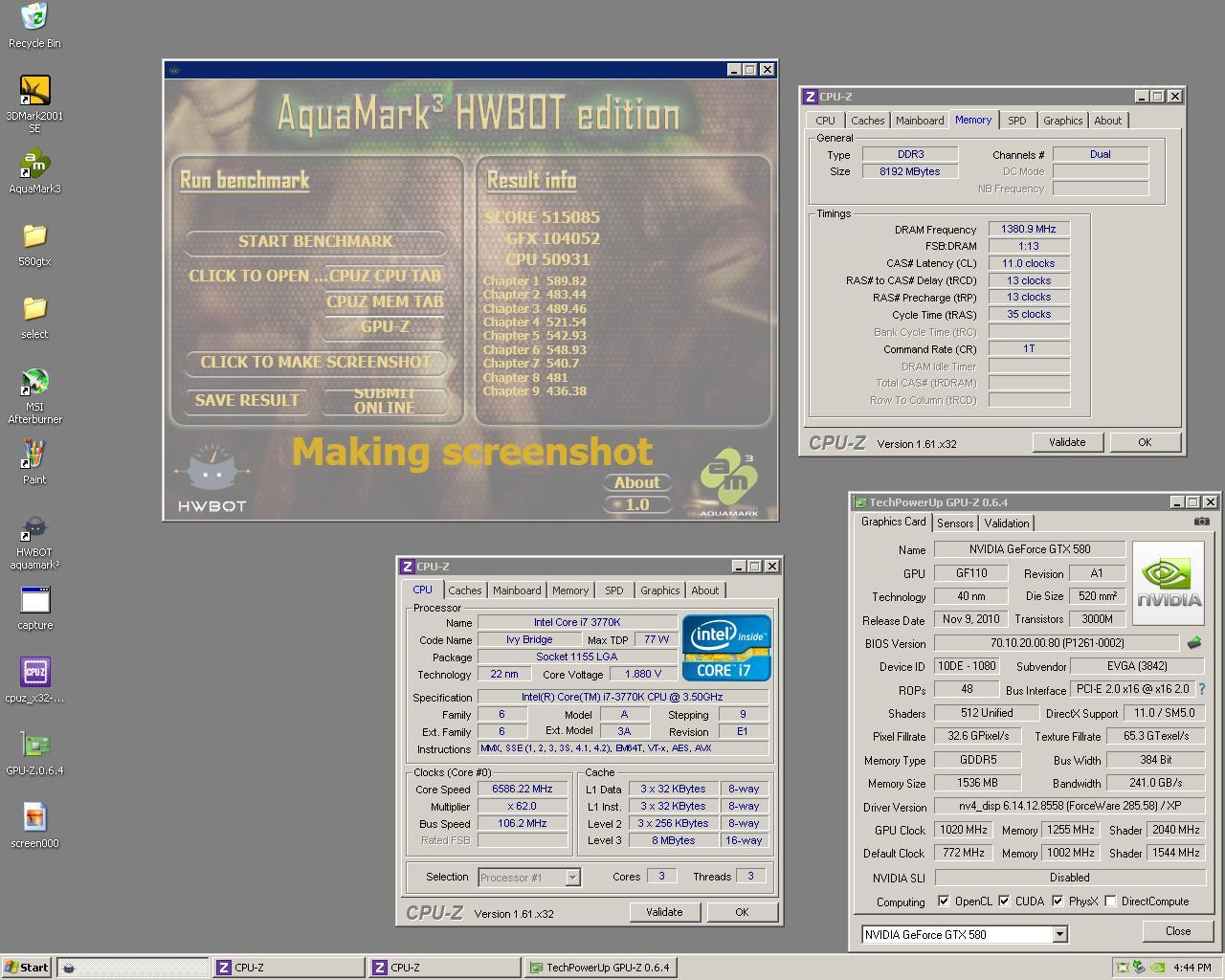The height and width of the screenshot is (980, 1225).
Task: Open the Start menu
Action: 27,968
